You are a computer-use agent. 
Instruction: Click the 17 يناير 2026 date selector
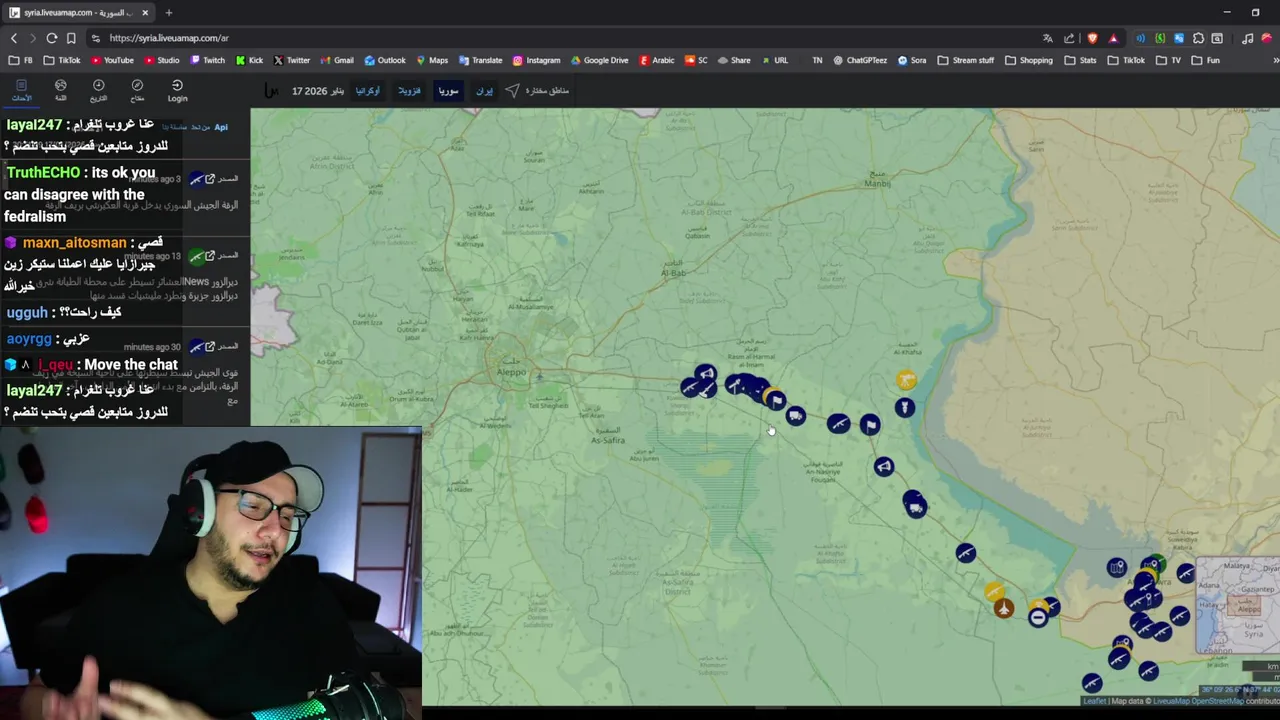point(318,90)
